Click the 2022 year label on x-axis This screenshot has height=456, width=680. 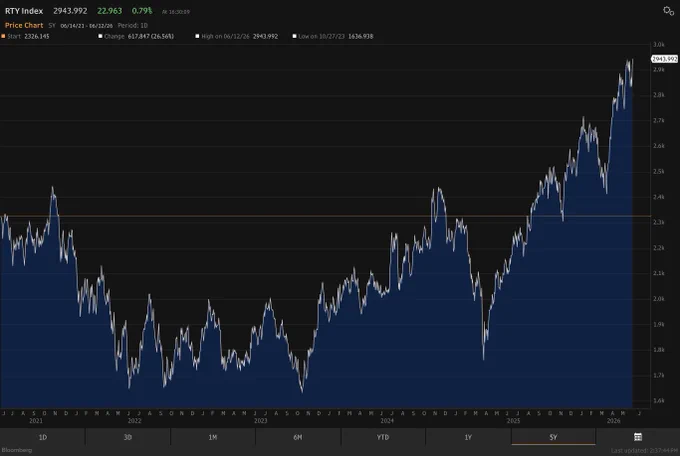[x=134, y=421]
